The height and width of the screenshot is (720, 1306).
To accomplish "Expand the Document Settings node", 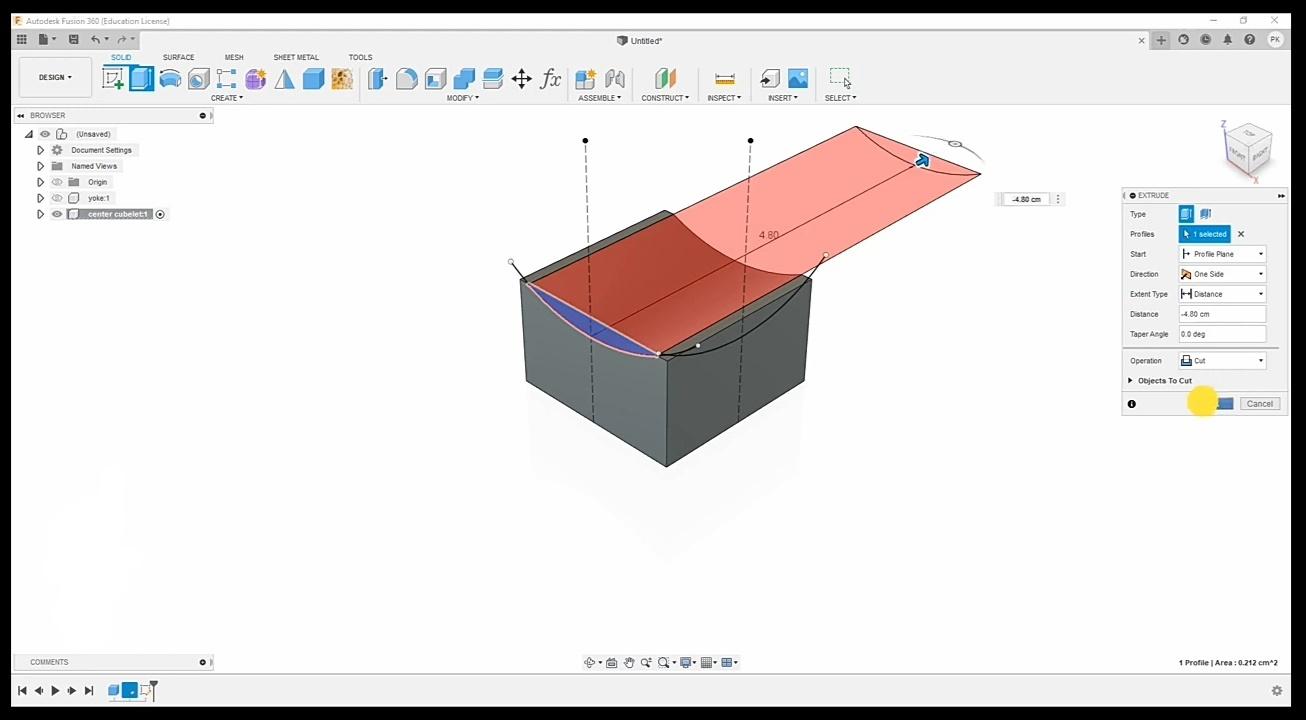I will 40,150.
